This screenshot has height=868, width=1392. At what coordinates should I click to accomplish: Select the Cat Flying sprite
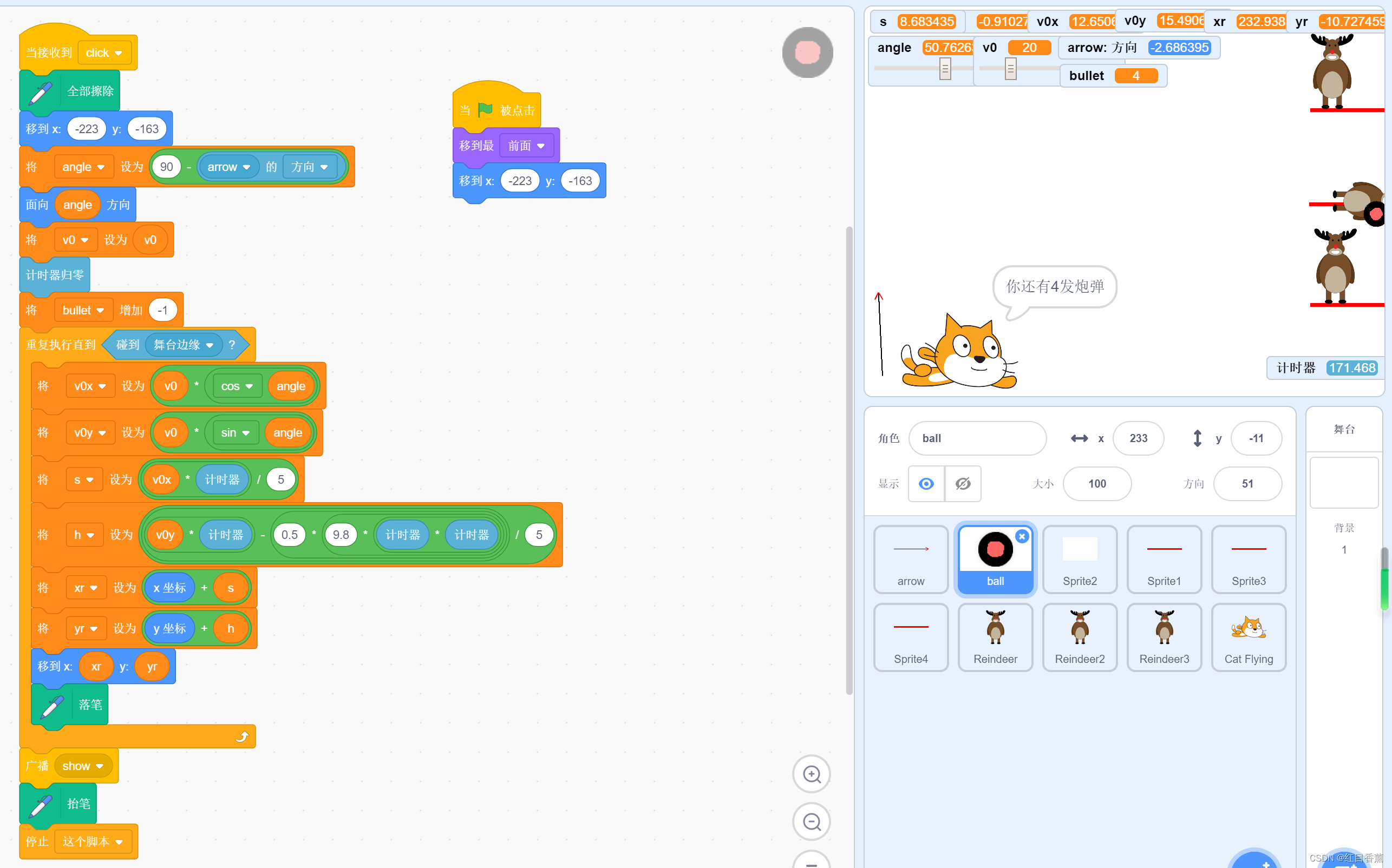coord(1248,636)
